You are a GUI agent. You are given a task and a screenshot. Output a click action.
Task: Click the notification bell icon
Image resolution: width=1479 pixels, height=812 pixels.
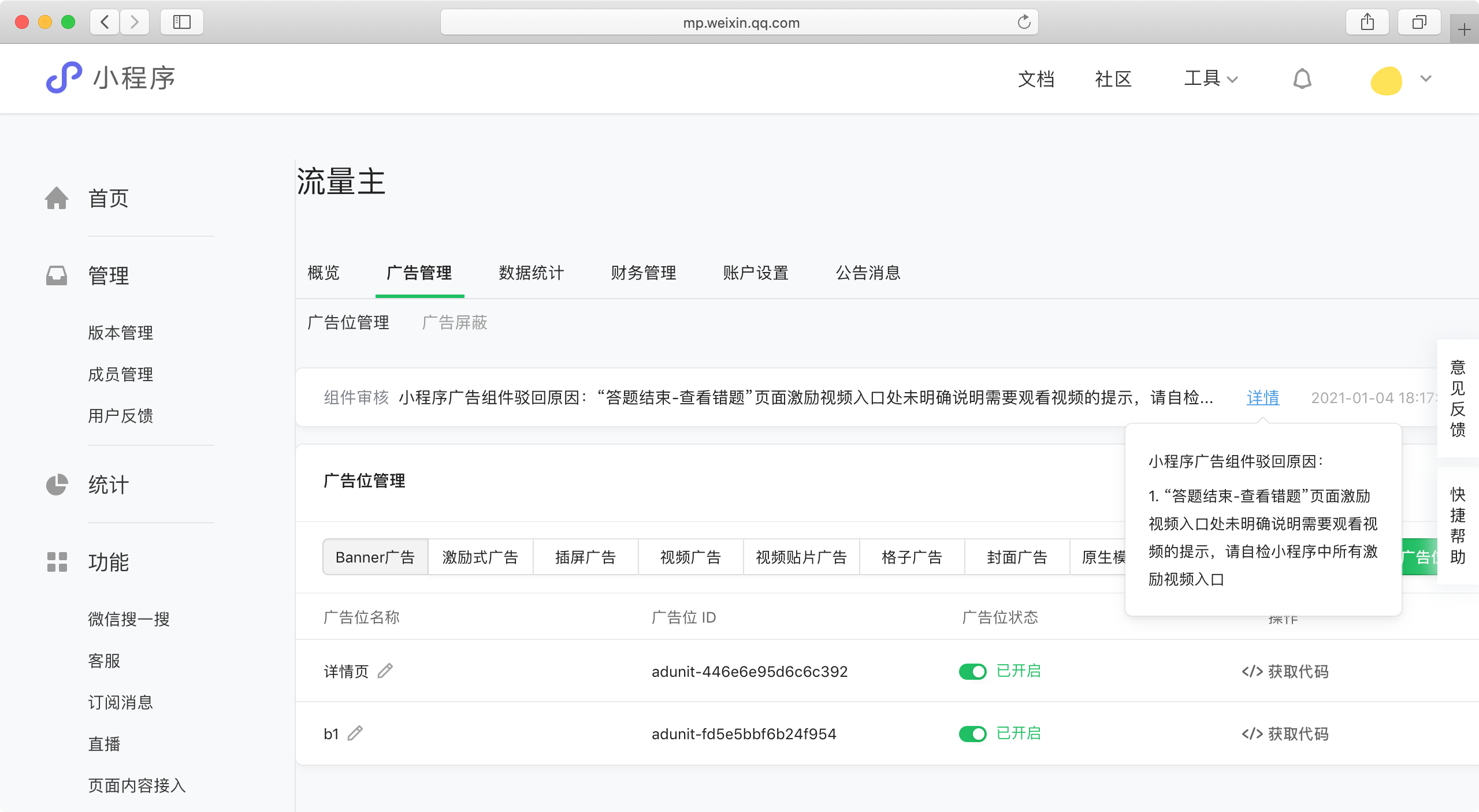coord(1302,79)
